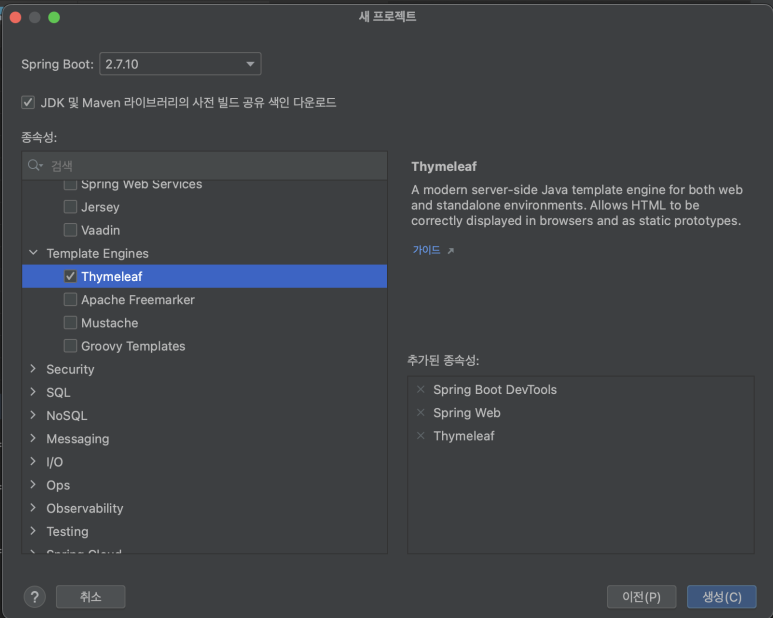
Task: Uncheck the Thymeleaf checkbox
Action: click(70, 276)
